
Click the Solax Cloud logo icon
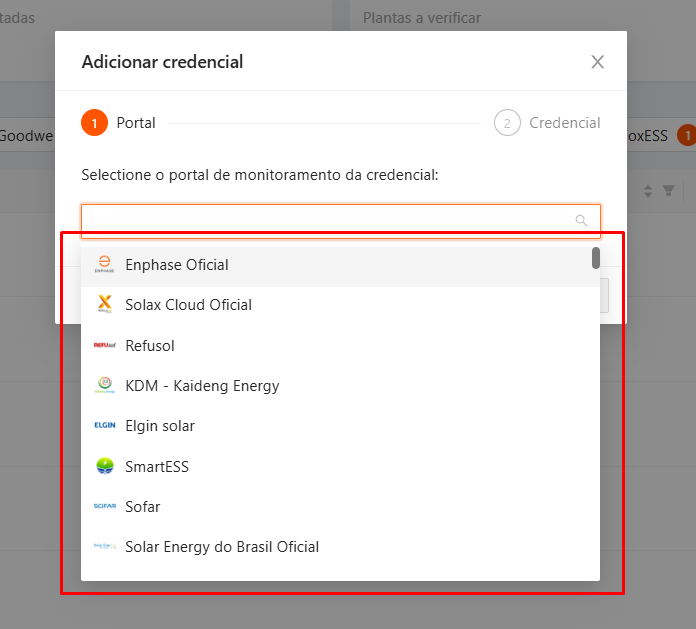(x=105, y=305)
